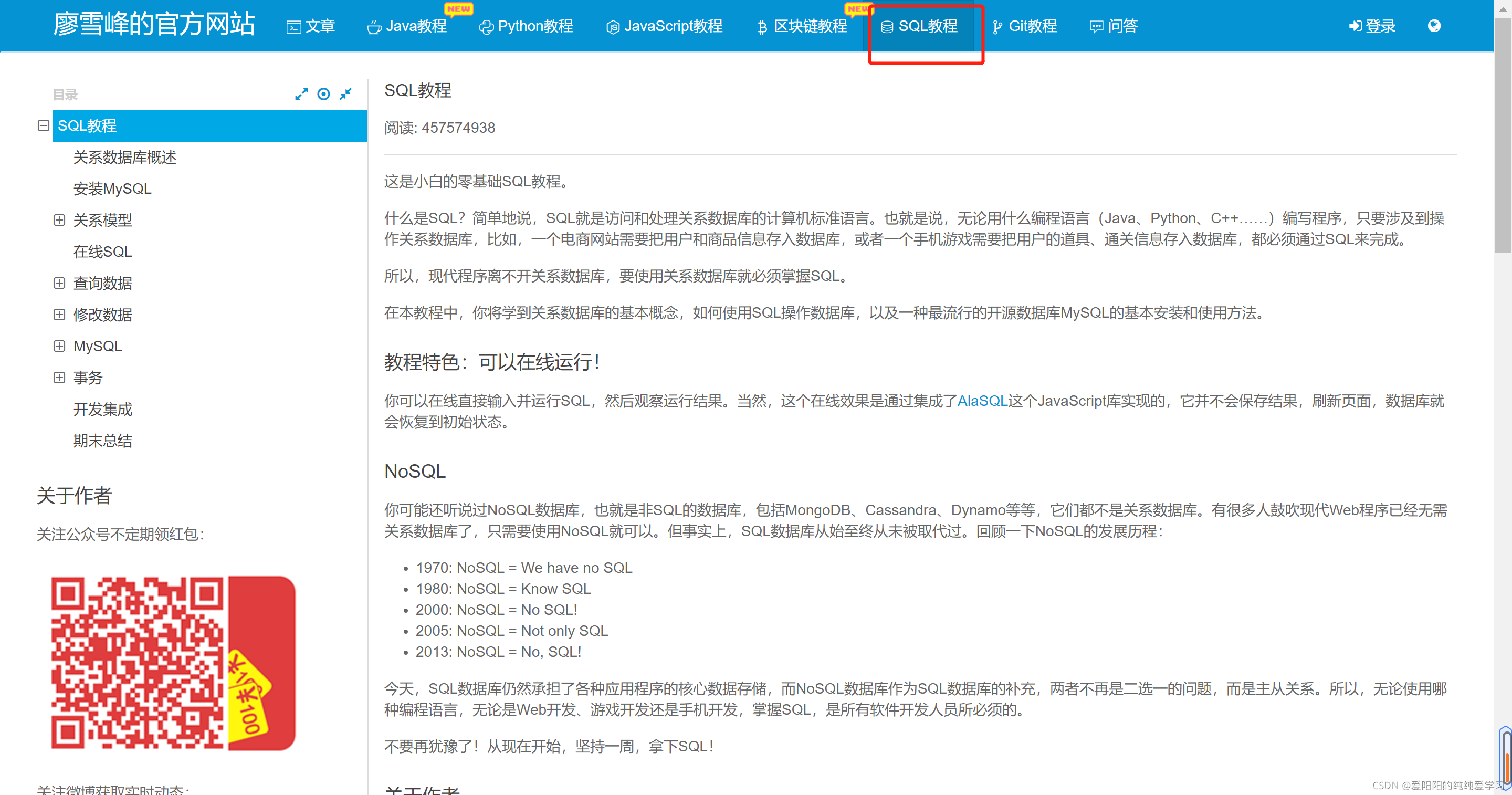This screenshot has width=1512, height=795.
Task: Open the 问答 menu item
Action: pos(1114,26)
